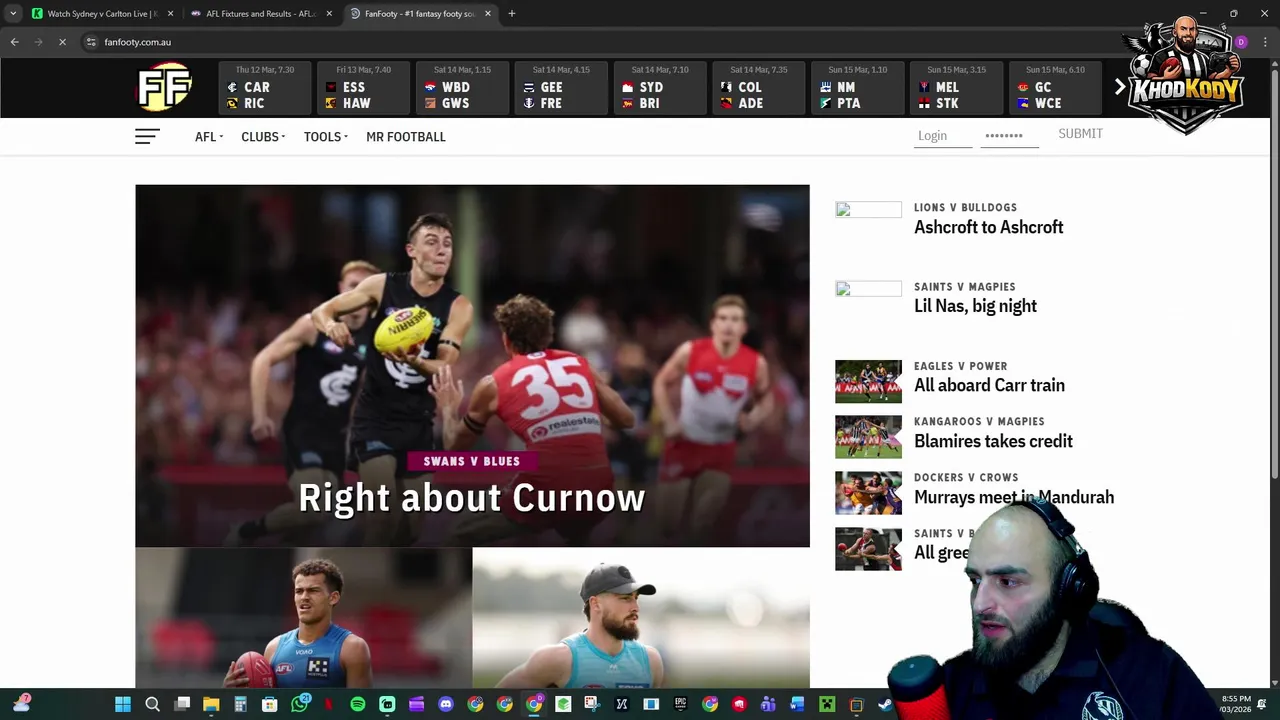Open Epic Games Launcher from the taskbar
This screenshot has height=720, width=1280.
tap(680, 705)
